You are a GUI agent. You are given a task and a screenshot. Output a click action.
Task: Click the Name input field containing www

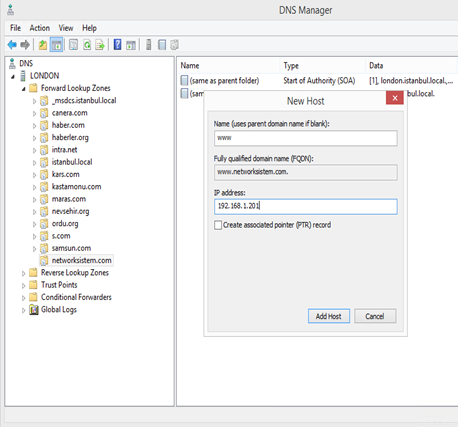[306, 138]
